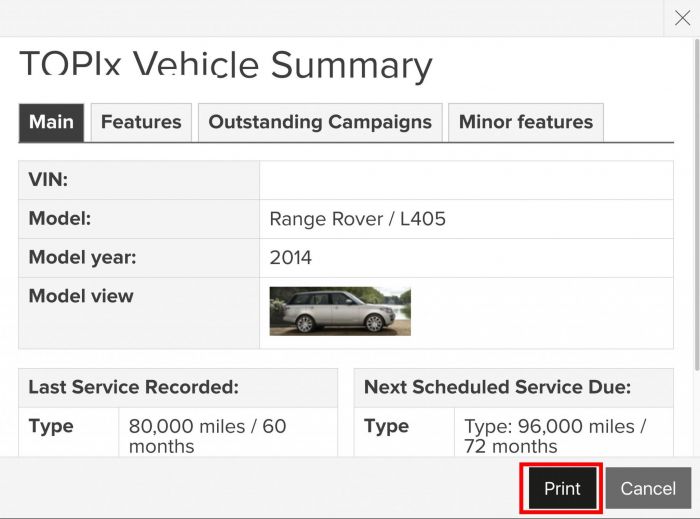
Task: Close the TOPIx Vehicle Summary dialog
Action: point(682,18)
